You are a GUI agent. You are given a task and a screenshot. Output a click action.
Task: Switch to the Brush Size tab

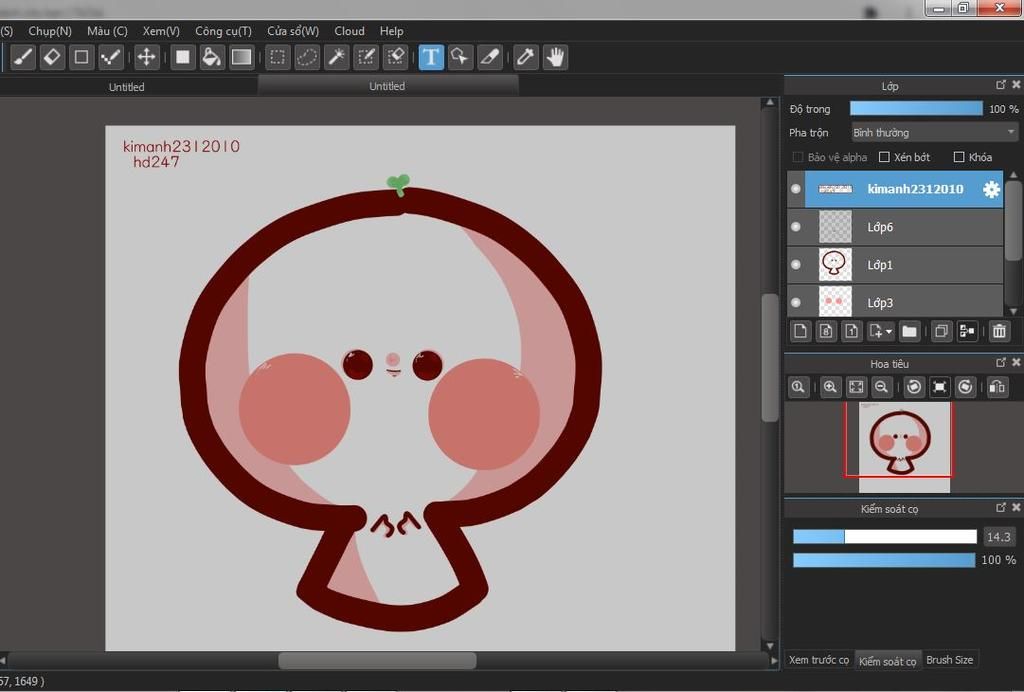[x=950, y=660]
